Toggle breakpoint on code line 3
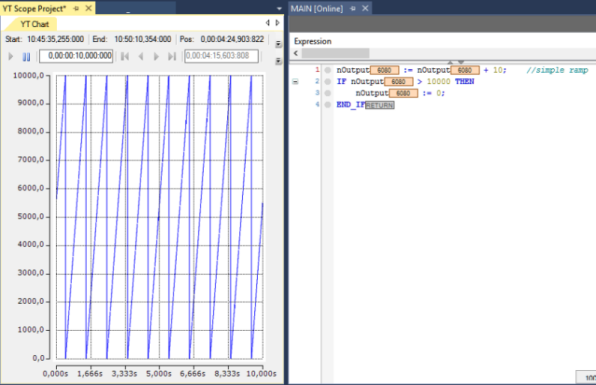The image size is (596, 385). [328, 93]
